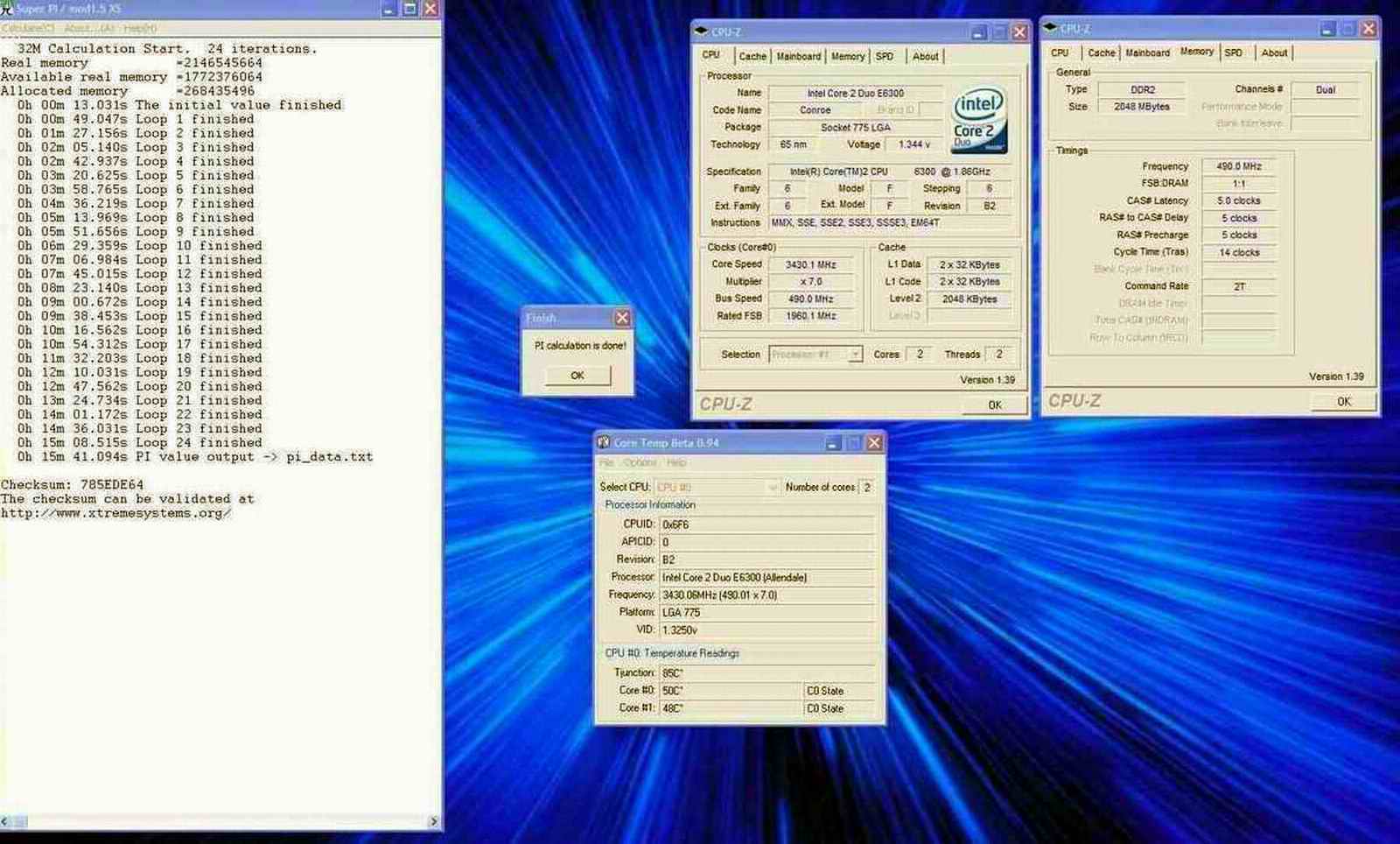Click the Bus Speed value in CPU-Z
This screenshot has width=1400, height=844.
click(x=811, y=299)
